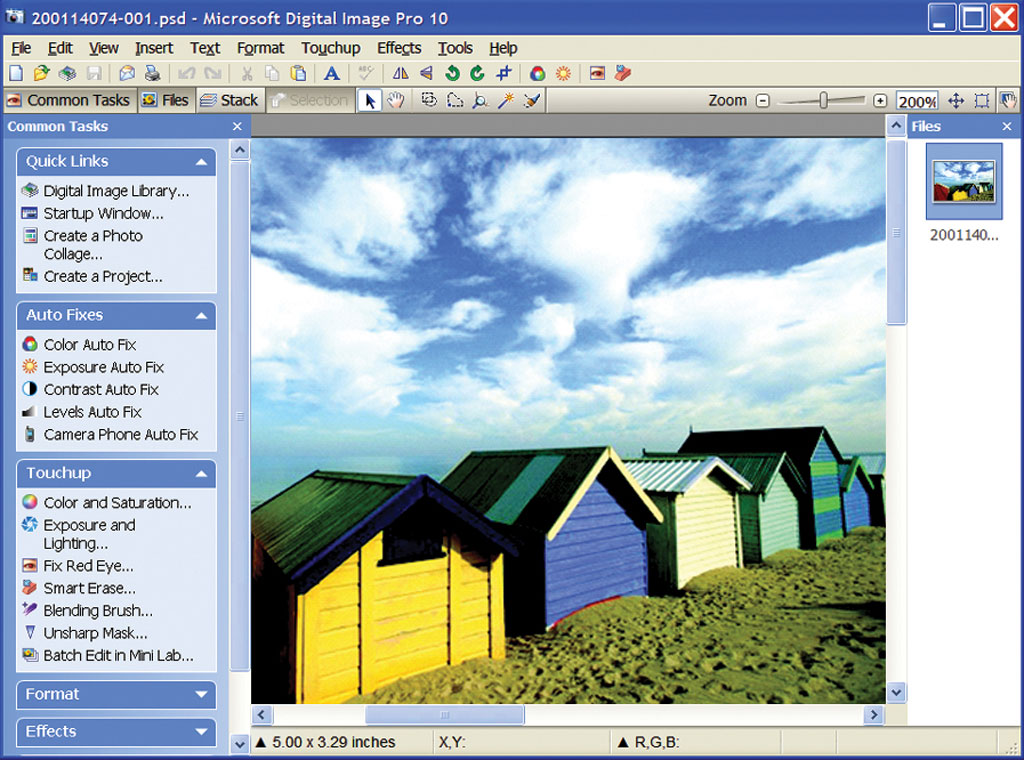Open Fix Red Eye task
Image resolution: width=1024 pixels, height=760 pixels.
click(x=88, y=566)
